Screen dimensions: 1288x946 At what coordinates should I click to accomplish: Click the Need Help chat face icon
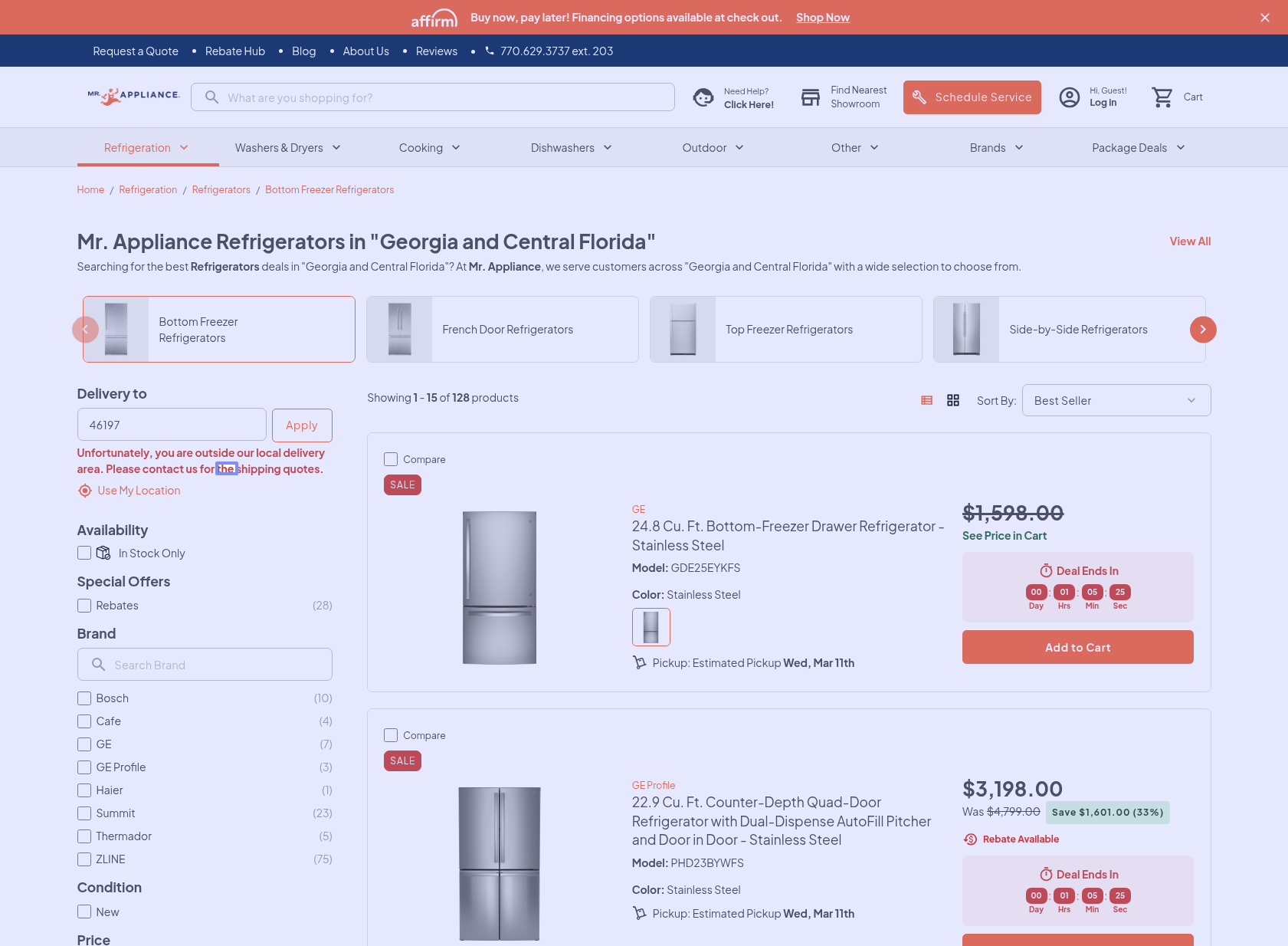(x=703, y=97)
